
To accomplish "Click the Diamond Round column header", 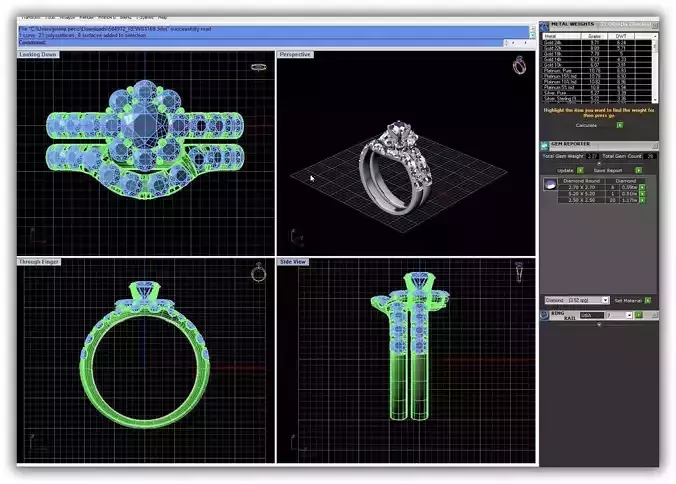I will (582, 181).
